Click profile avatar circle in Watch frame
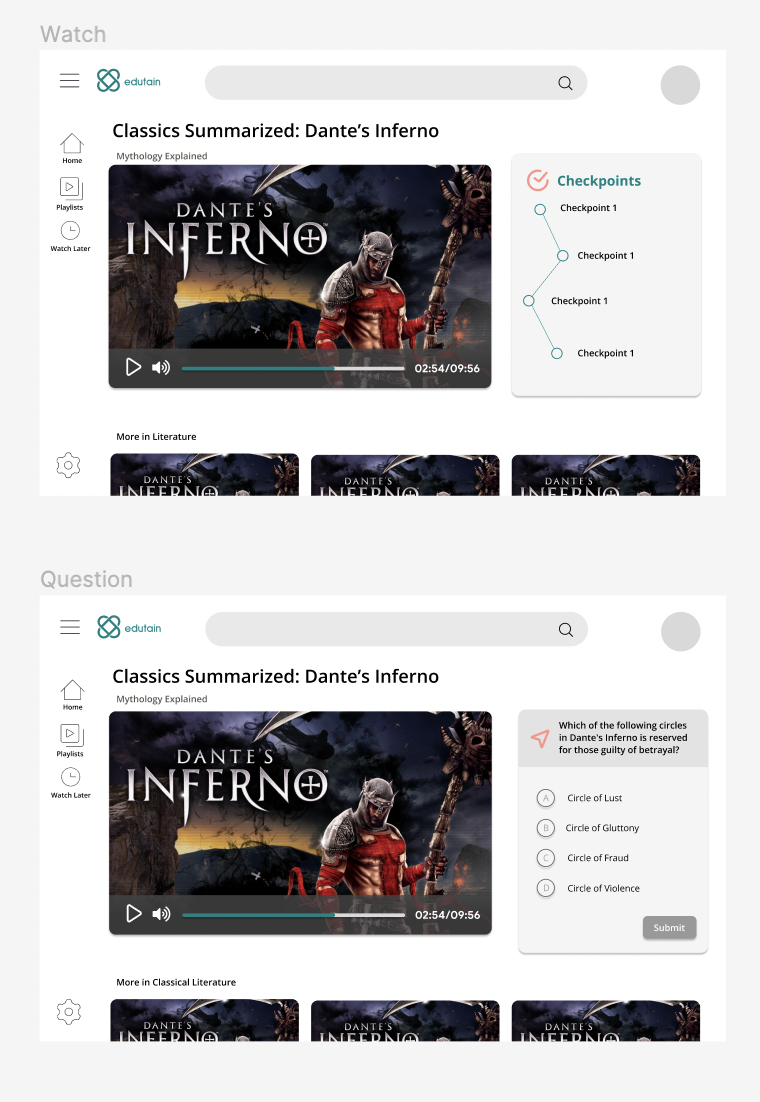Image resolution: width=760 pixels, height=1102 pixels. (680, 85)
